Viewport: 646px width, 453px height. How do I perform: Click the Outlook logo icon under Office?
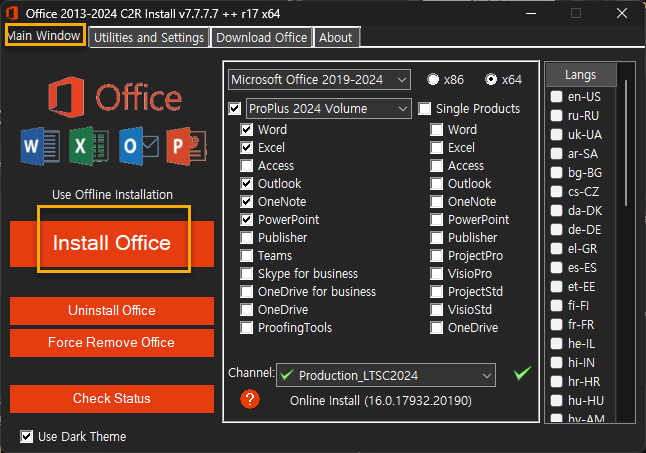point(139,146)
